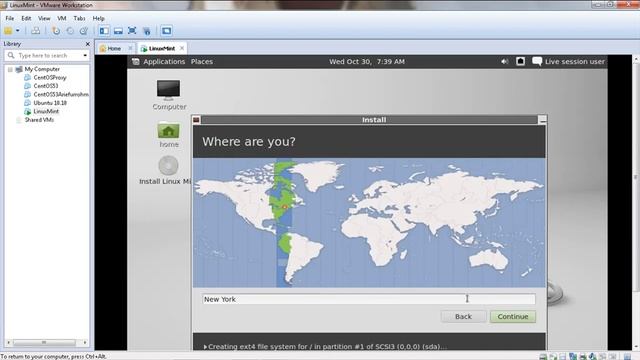Click the library scrollbar left arrow
Screen dimensions: 640x360
click(x=9, y=342)
